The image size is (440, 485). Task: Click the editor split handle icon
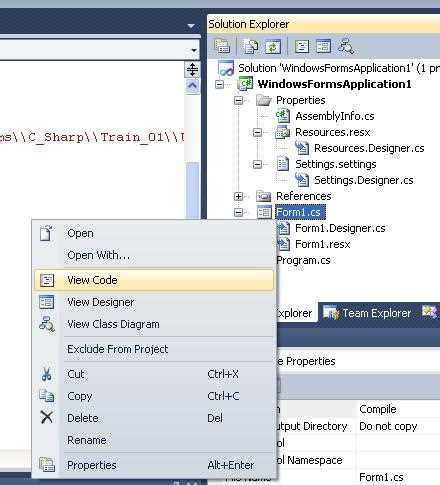(192, 69)
